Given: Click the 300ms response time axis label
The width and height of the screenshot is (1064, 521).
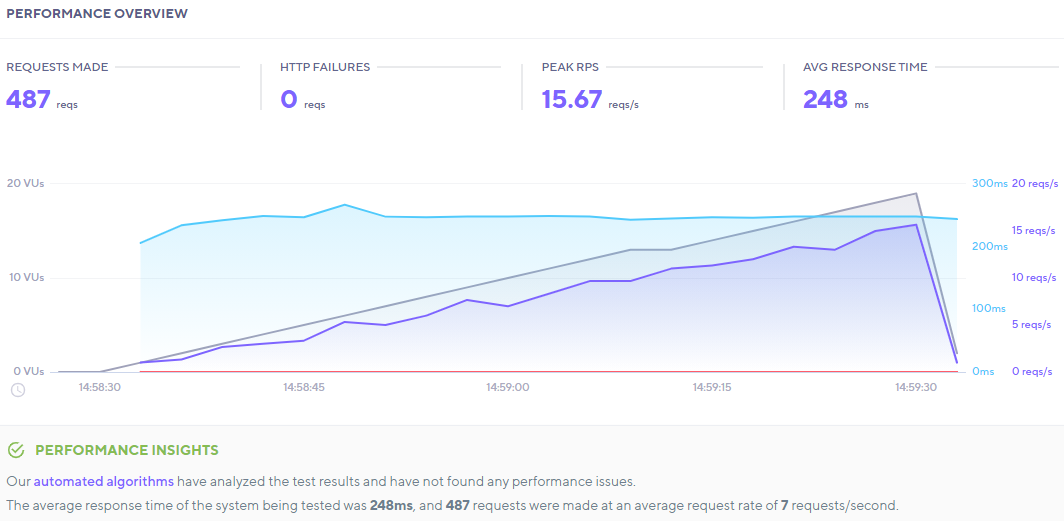Looking at the screenshot, I should pos(990,183).
